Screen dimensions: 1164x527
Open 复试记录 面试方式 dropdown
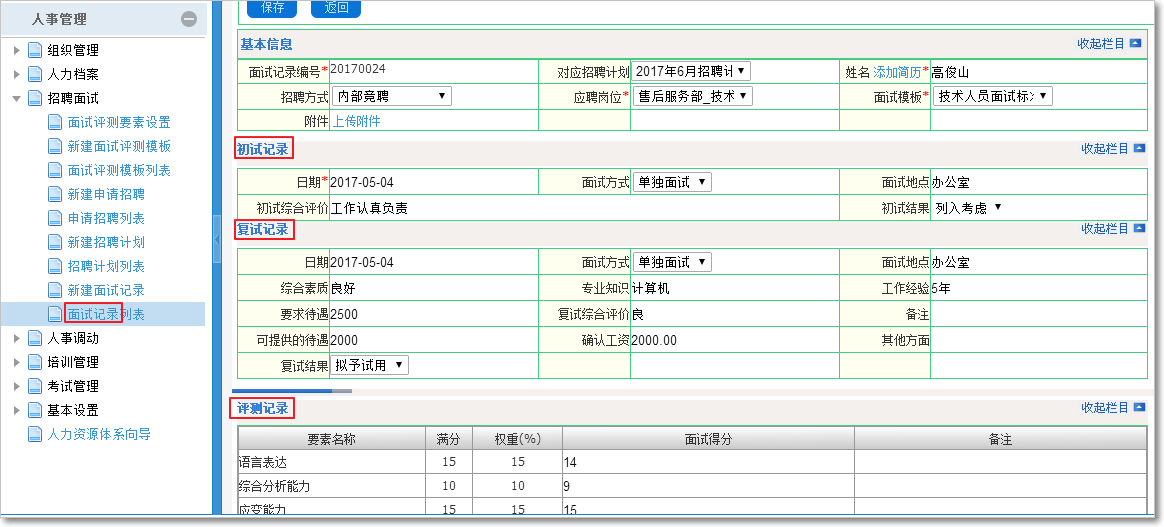click(672, 262)
